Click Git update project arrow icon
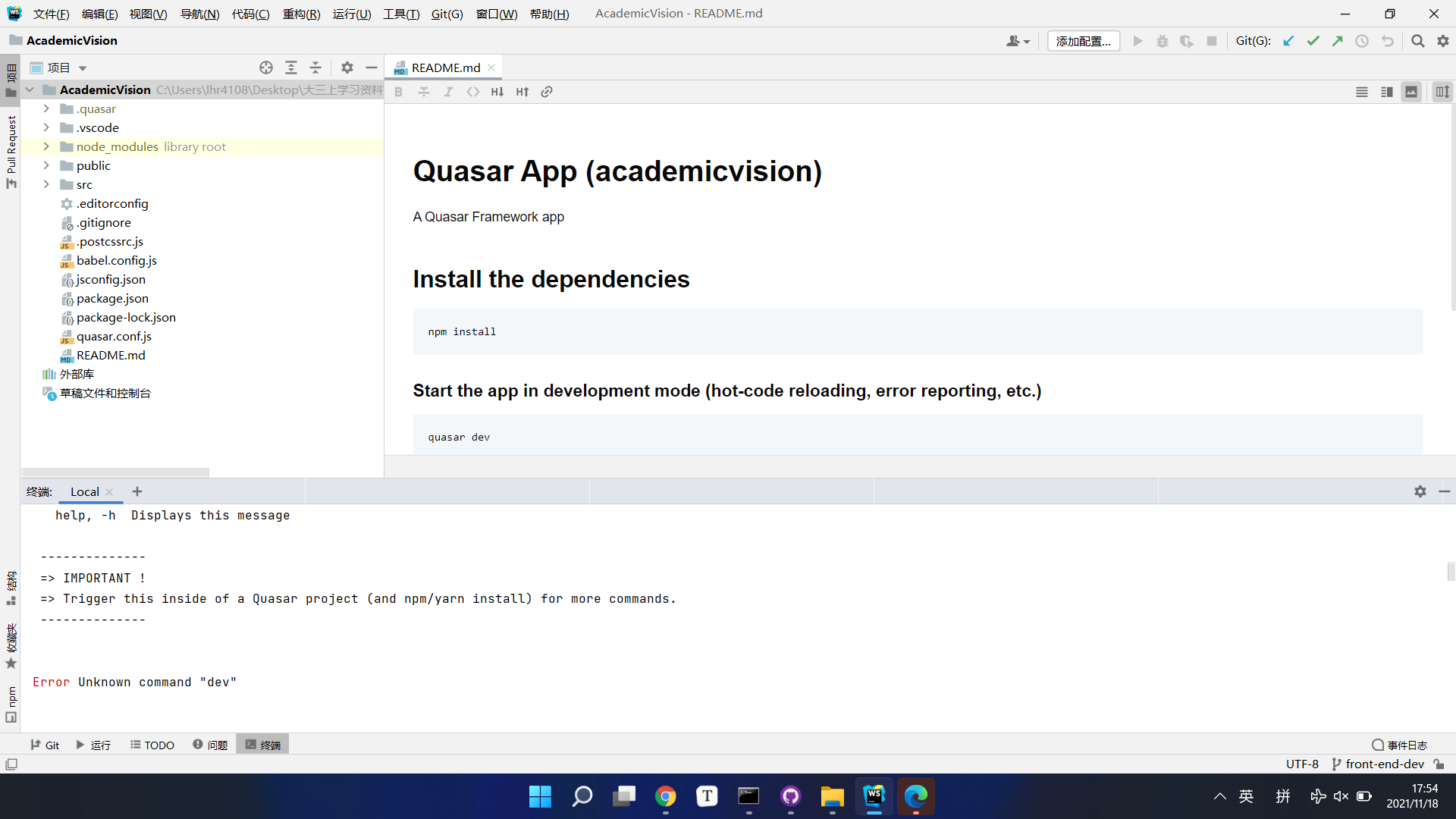Image resolution: width=1456 pixels, height=819 pixels. coord(1288,41)
